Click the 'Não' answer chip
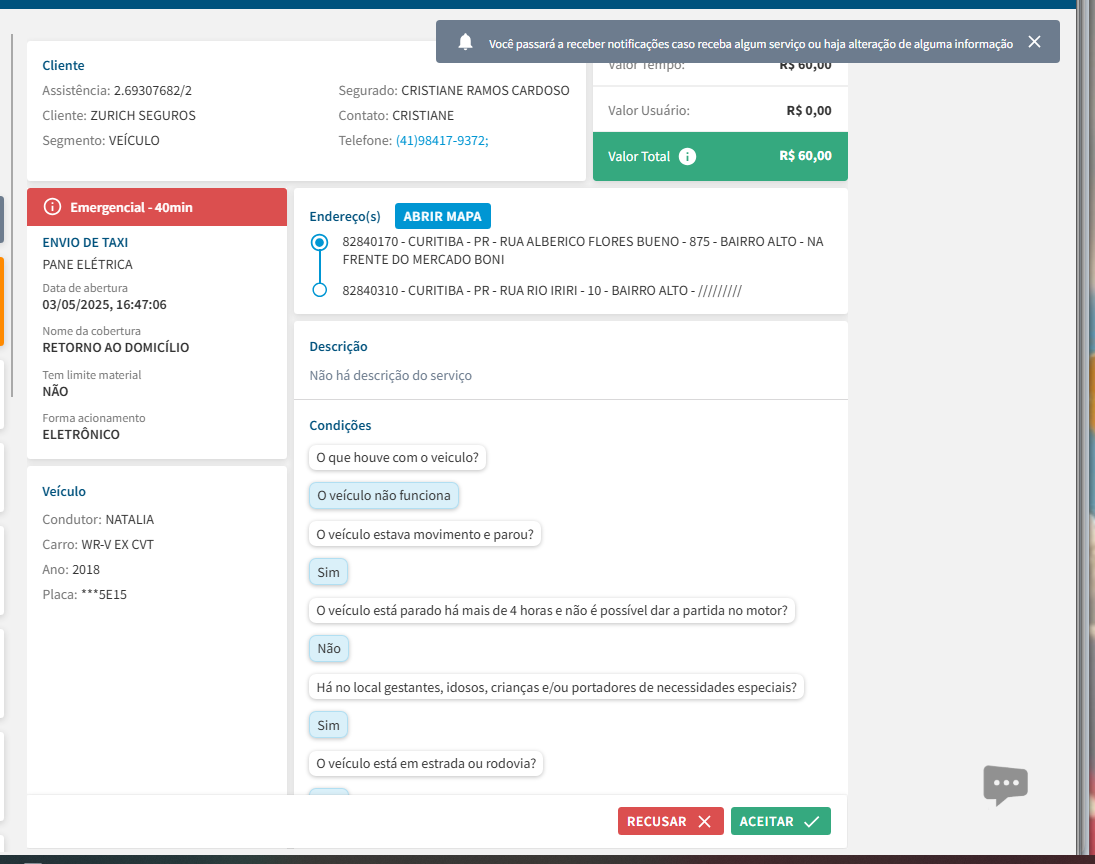The height and width of the screenshot is (864, 1095). (x=329, y=648)
